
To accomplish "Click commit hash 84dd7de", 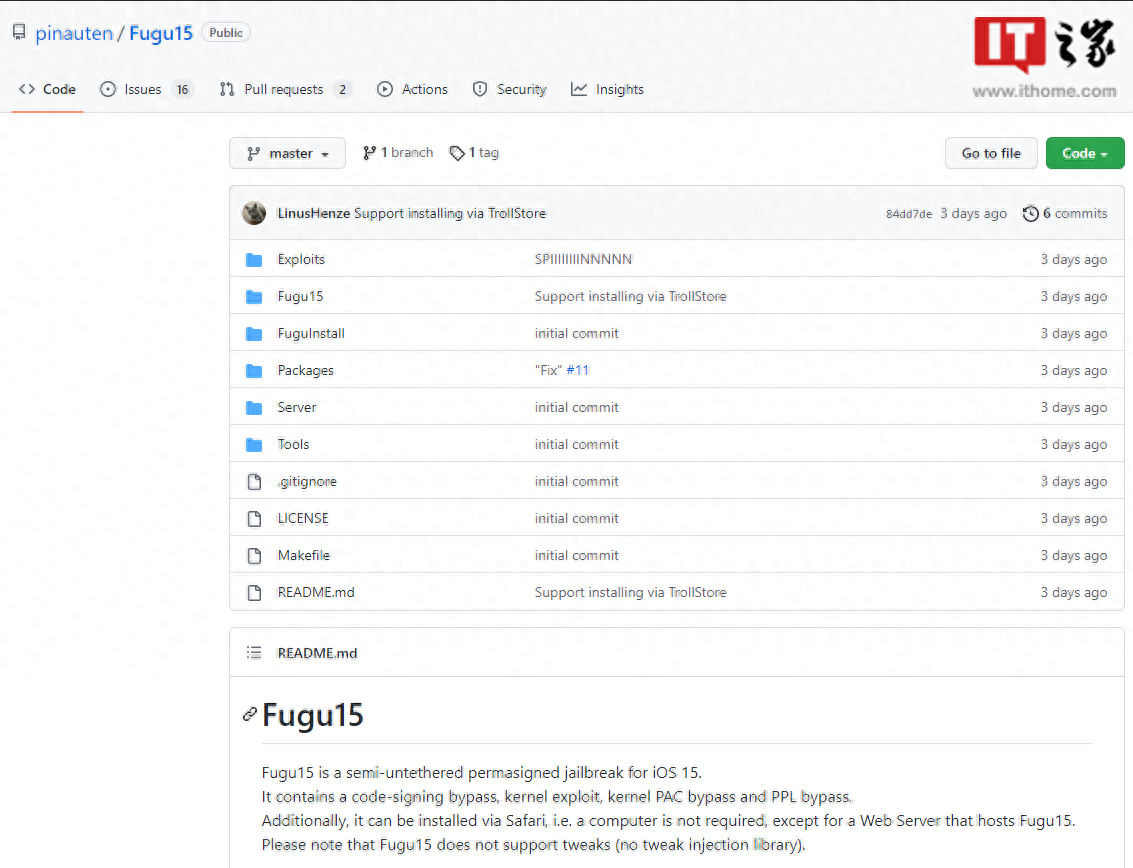I will pos(908,214).
